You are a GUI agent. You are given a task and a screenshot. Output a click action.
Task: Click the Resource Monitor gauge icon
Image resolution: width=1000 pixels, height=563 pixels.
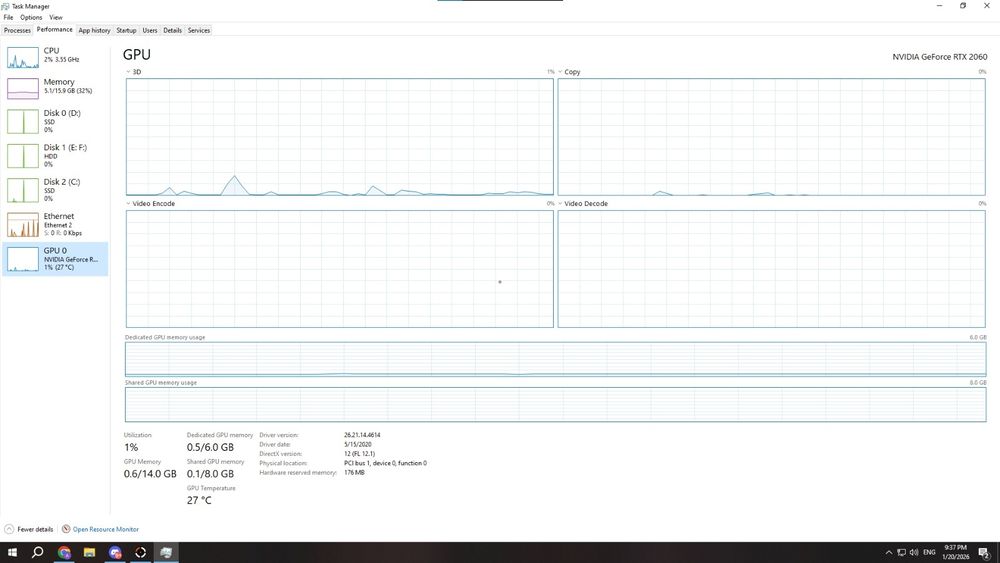pyautogui.click(x=66, y=529)
